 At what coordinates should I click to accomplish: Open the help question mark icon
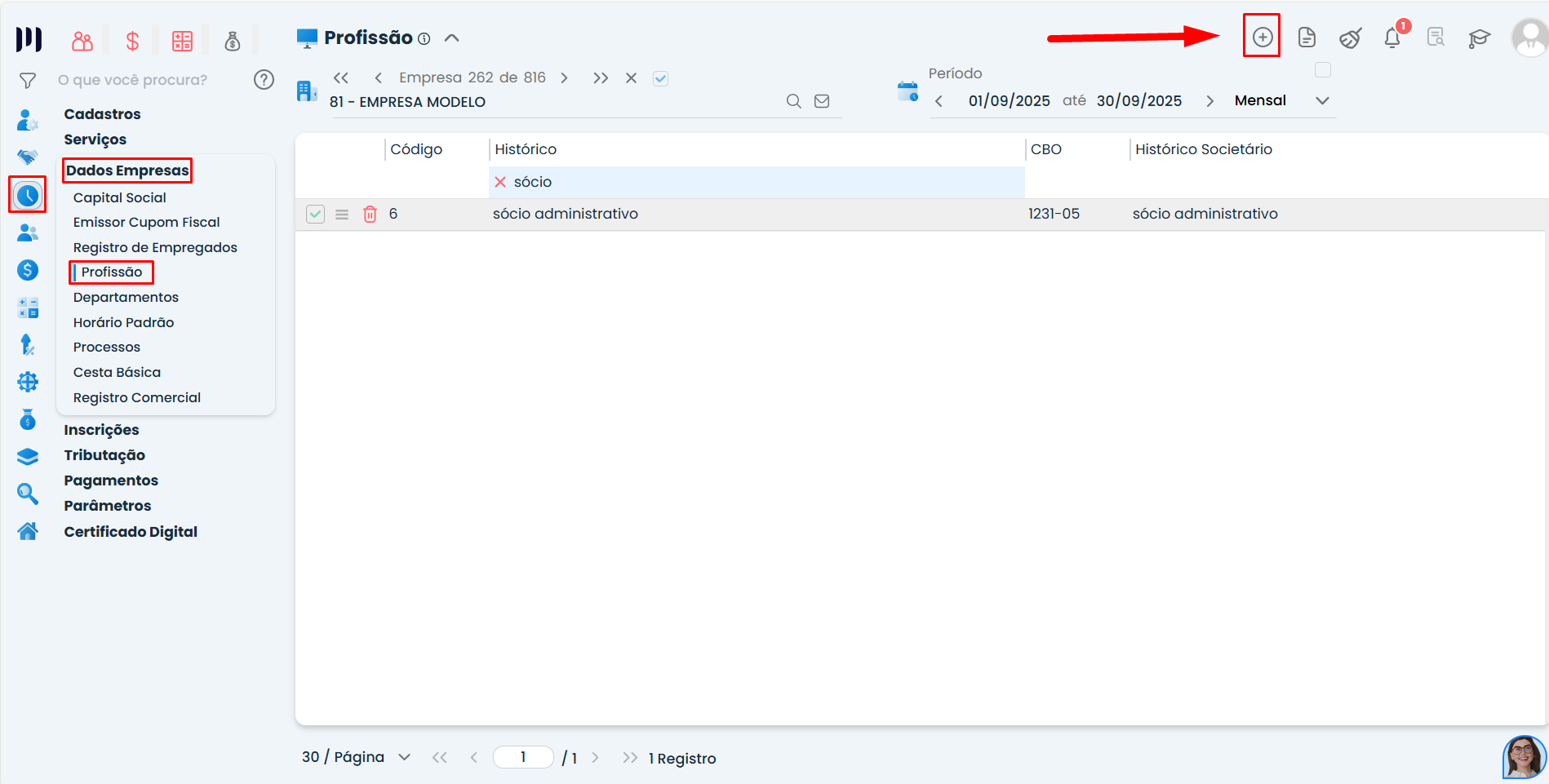pos(264,79)
